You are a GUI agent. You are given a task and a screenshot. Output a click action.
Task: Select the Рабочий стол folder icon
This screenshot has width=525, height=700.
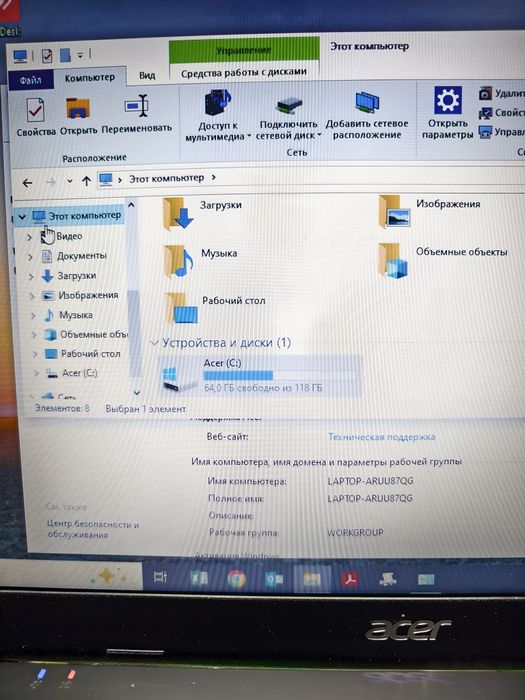point(181,308)
